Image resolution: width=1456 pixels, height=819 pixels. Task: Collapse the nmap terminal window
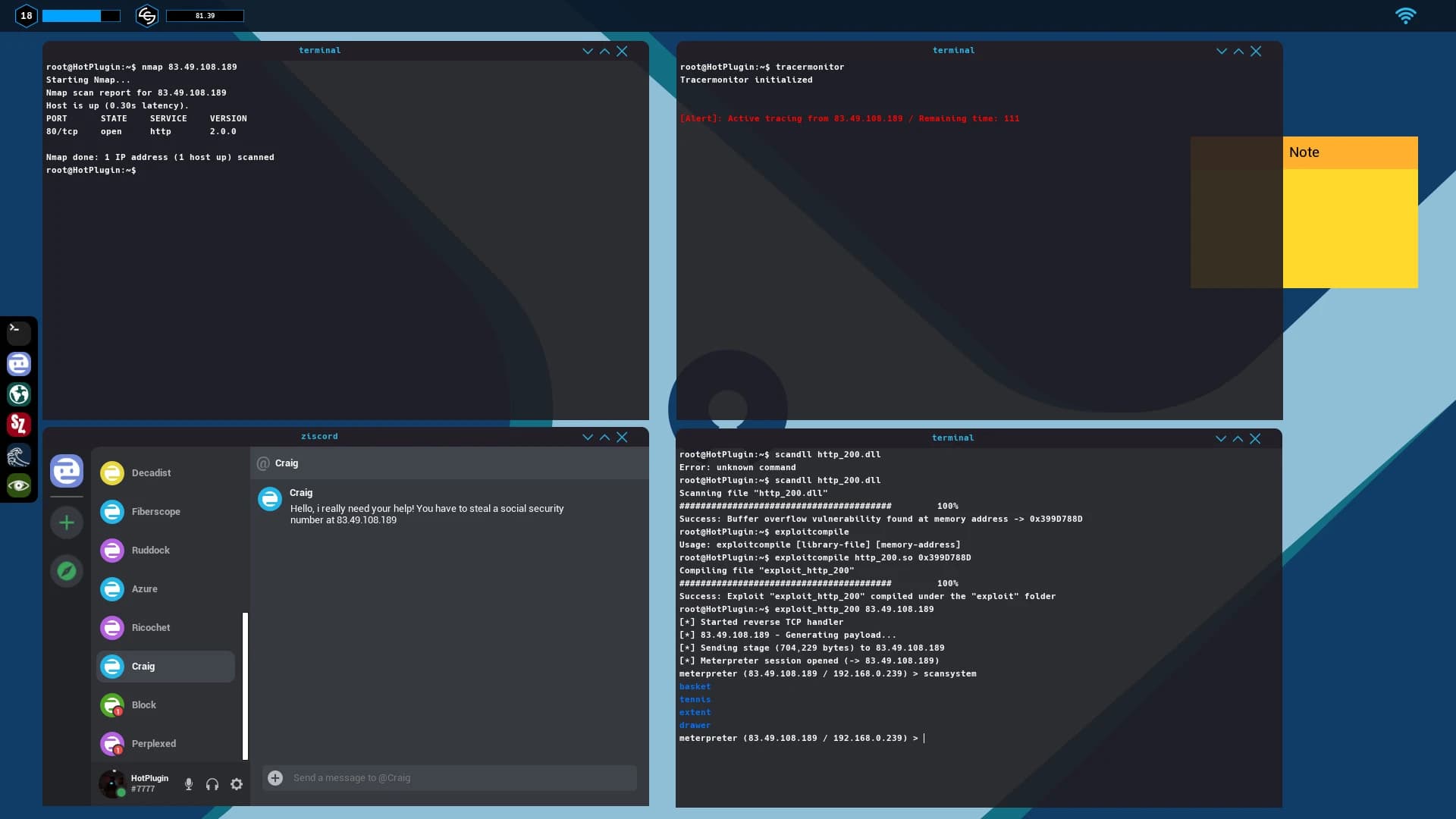(x=587, y=51)
